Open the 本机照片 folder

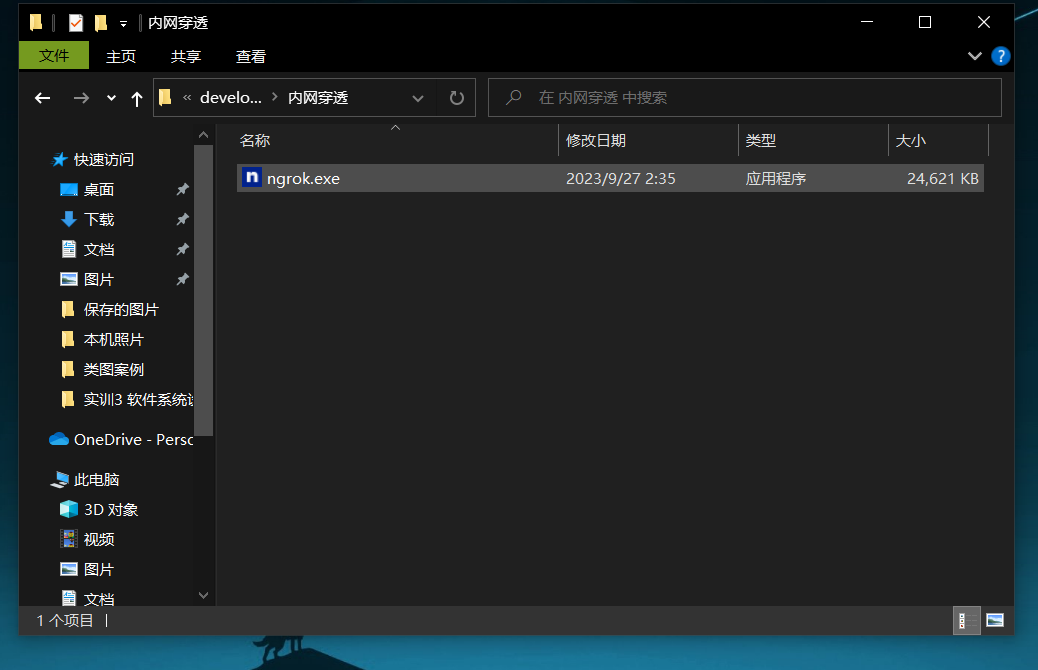click(113, 340)
